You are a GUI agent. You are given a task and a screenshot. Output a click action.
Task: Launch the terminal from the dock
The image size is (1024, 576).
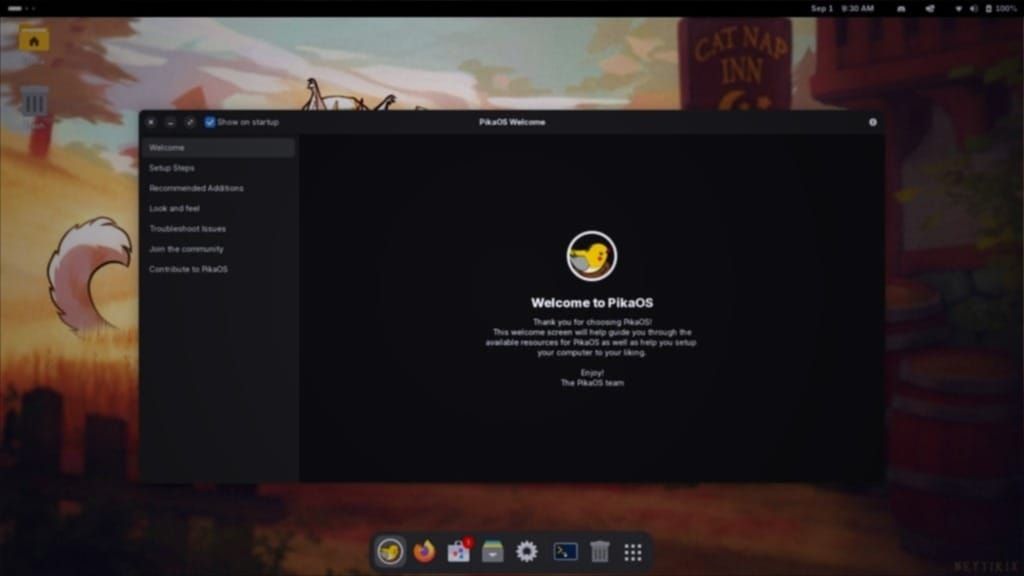click(565, 552)
